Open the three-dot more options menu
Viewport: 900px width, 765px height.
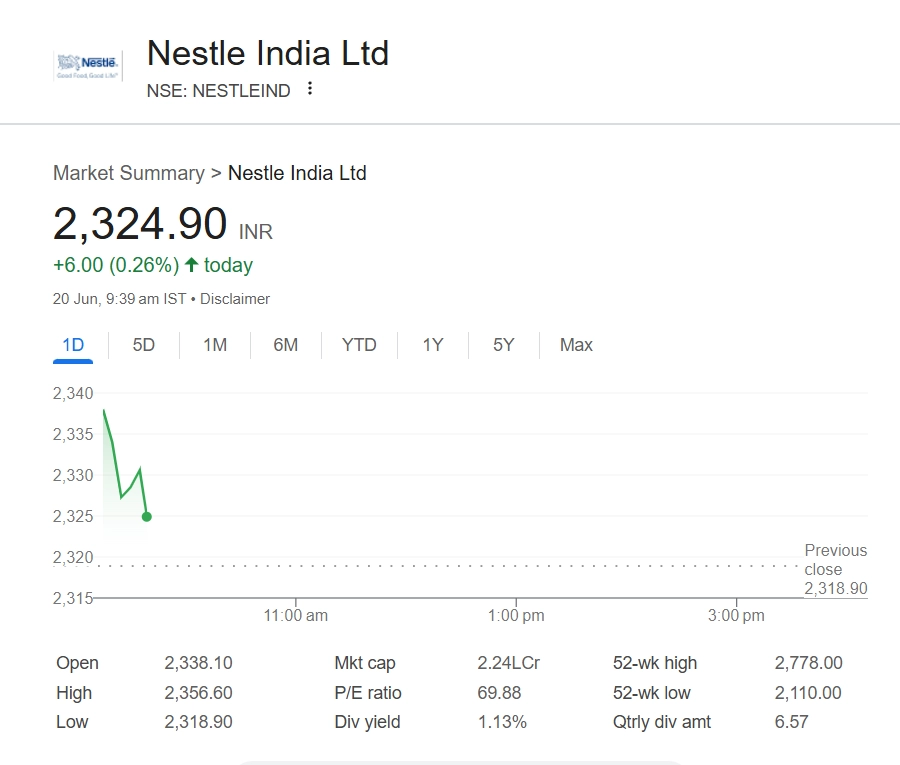click(310, 89)
